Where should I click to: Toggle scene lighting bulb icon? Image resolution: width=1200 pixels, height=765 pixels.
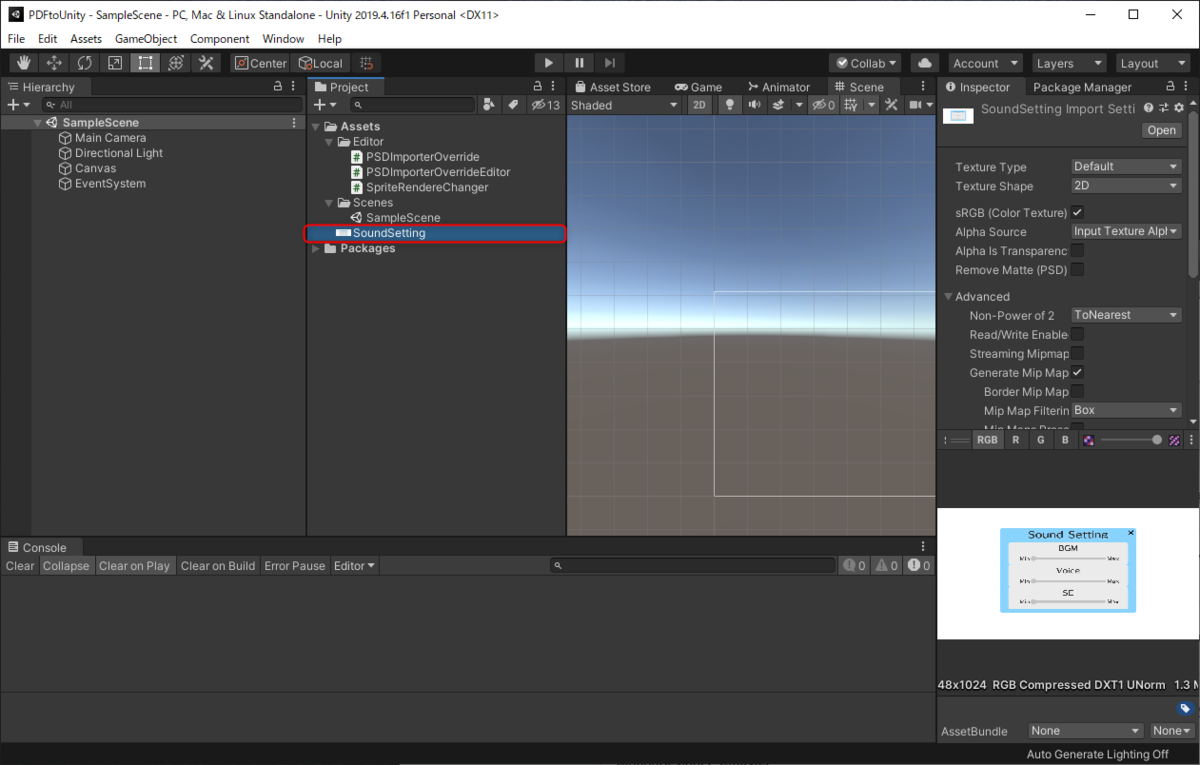tap(730, 104)
